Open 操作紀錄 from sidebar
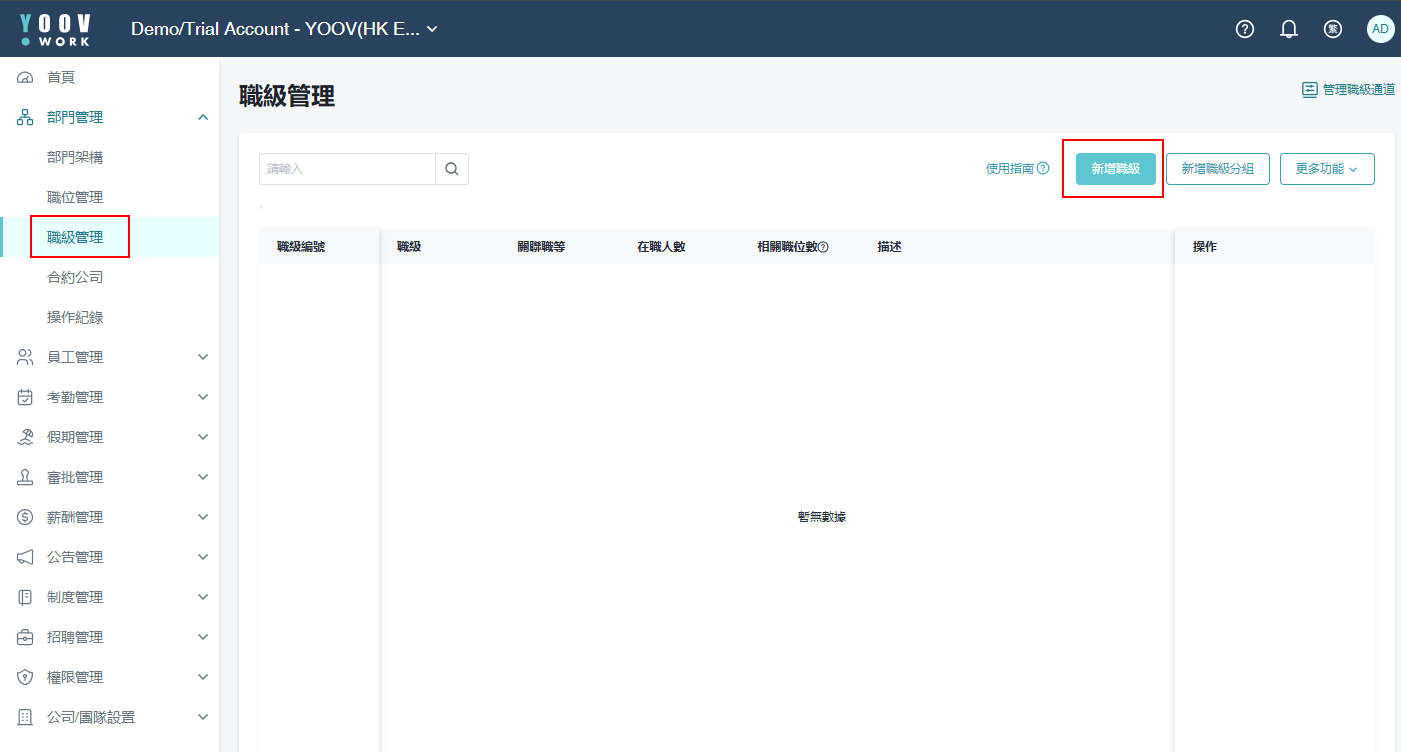 click(75, 317)
